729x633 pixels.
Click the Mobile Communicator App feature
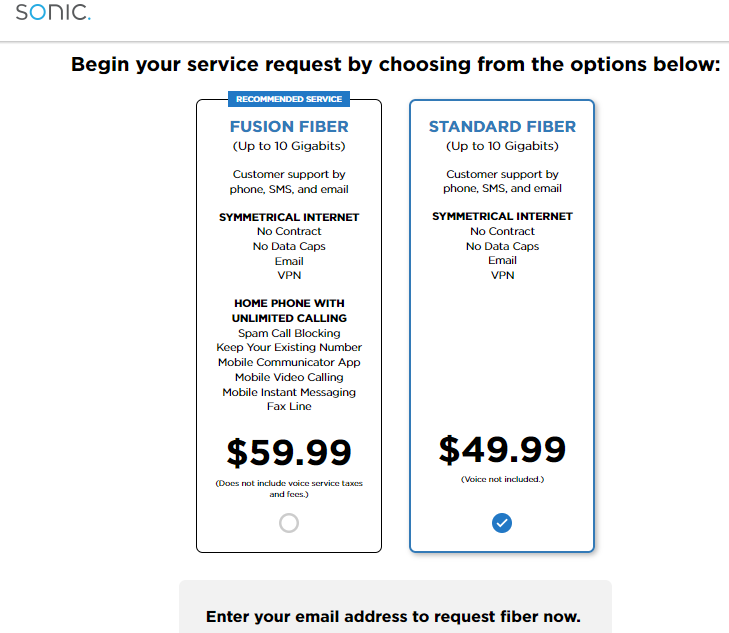point(289,362)
